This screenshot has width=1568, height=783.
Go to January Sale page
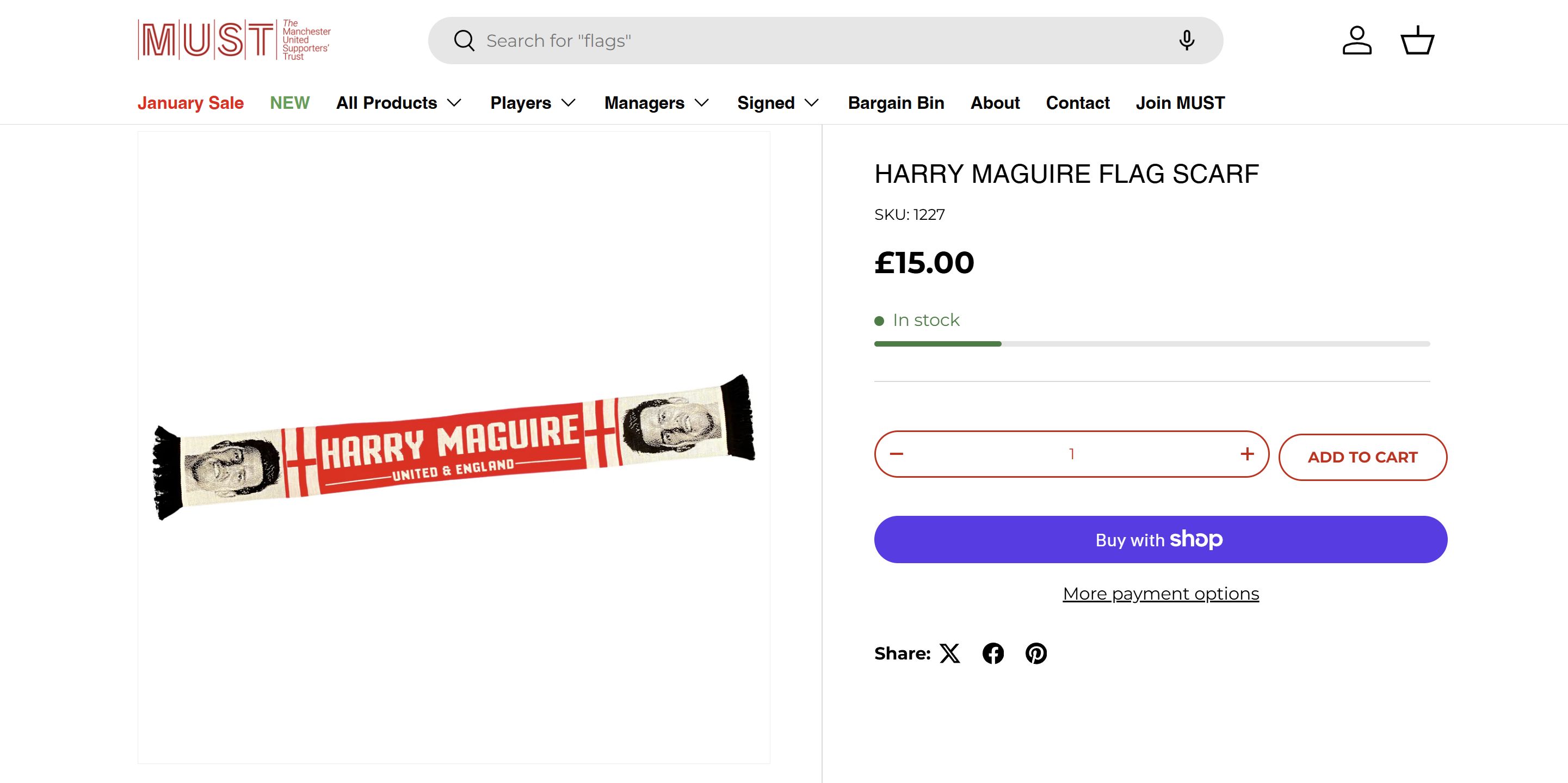(190, 103)
